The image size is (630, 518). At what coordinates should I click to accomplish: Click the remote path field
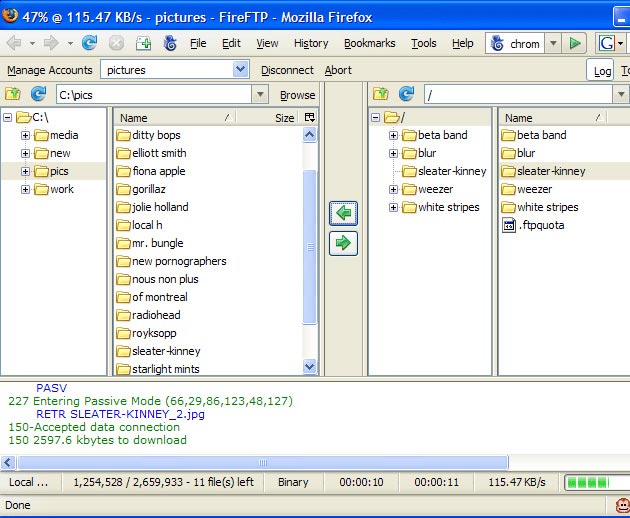click(x=518, y=95)
